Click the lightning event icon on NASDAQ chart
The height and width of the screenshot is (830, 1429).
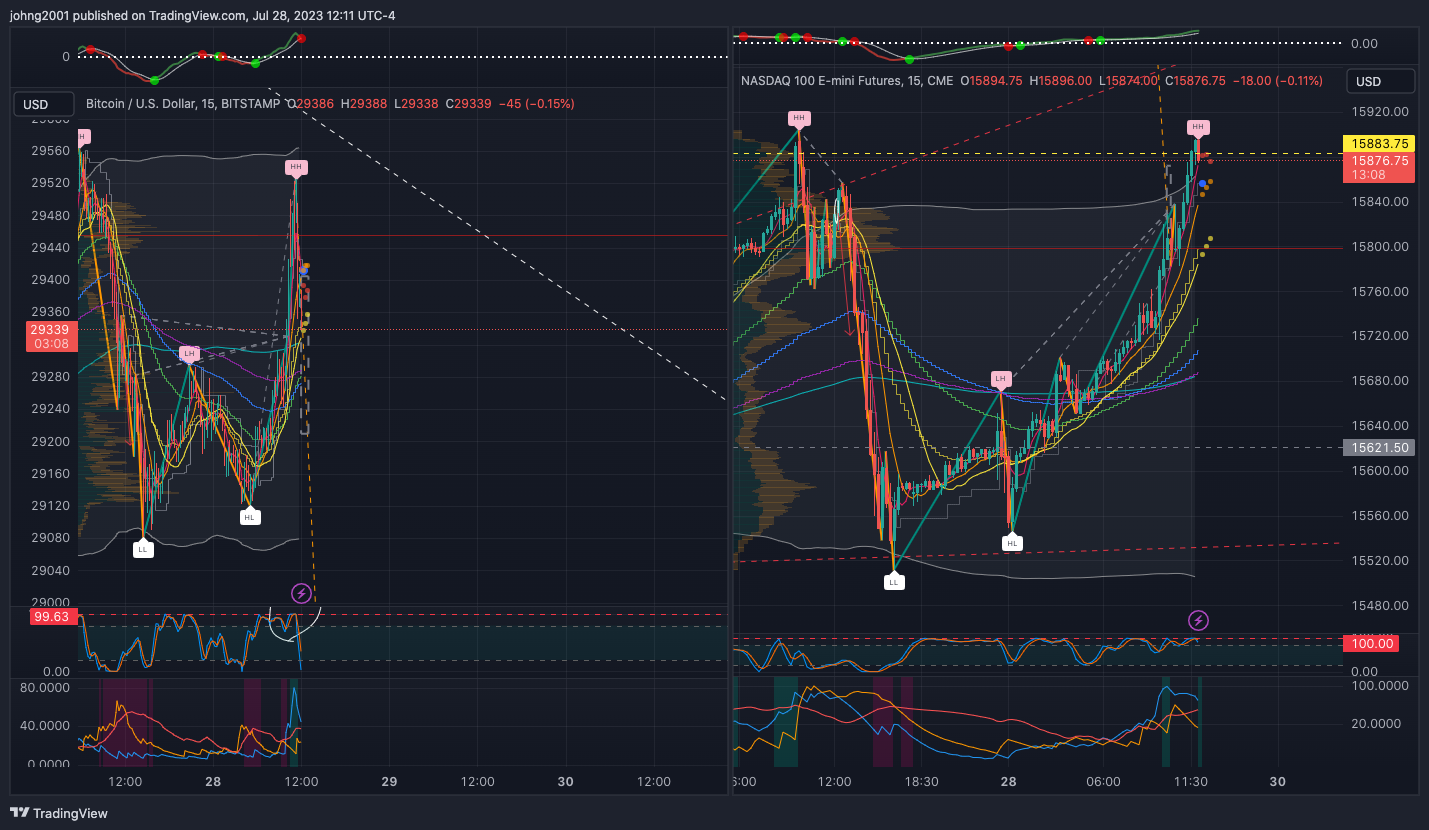[x=1198, y=621]
